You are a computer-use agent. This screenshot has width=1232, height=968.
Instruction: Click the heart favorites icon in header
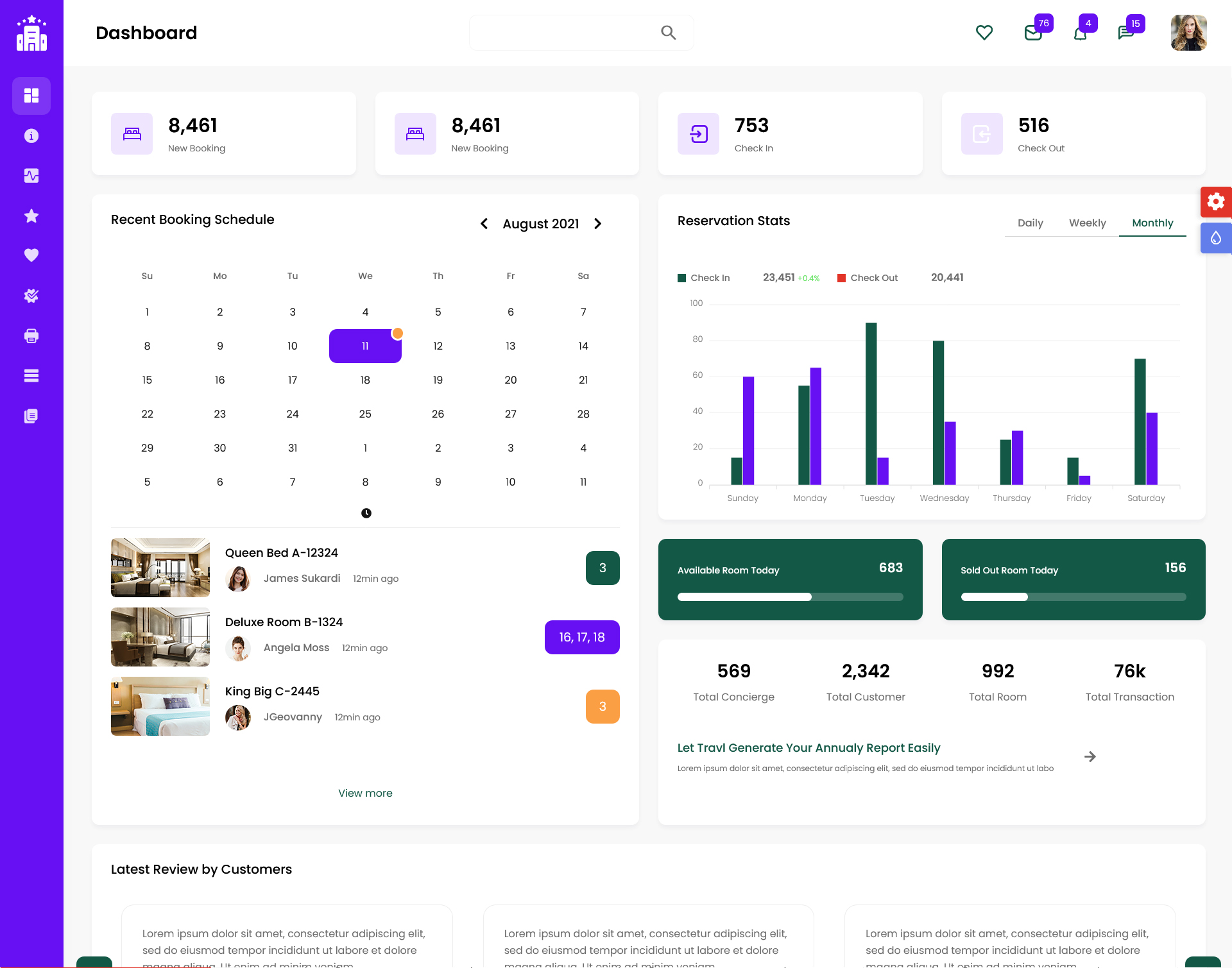click(x=984, y=33)
